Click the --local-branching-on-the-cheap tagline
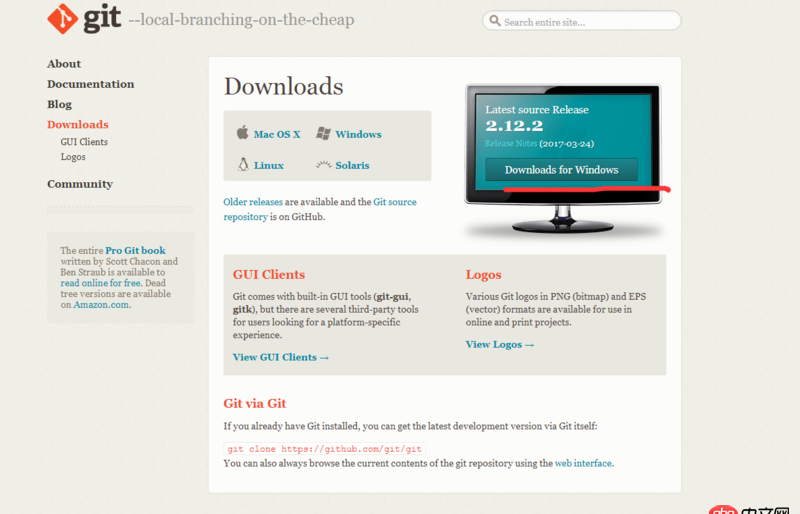The image size is (800, 514). [241, 20]
